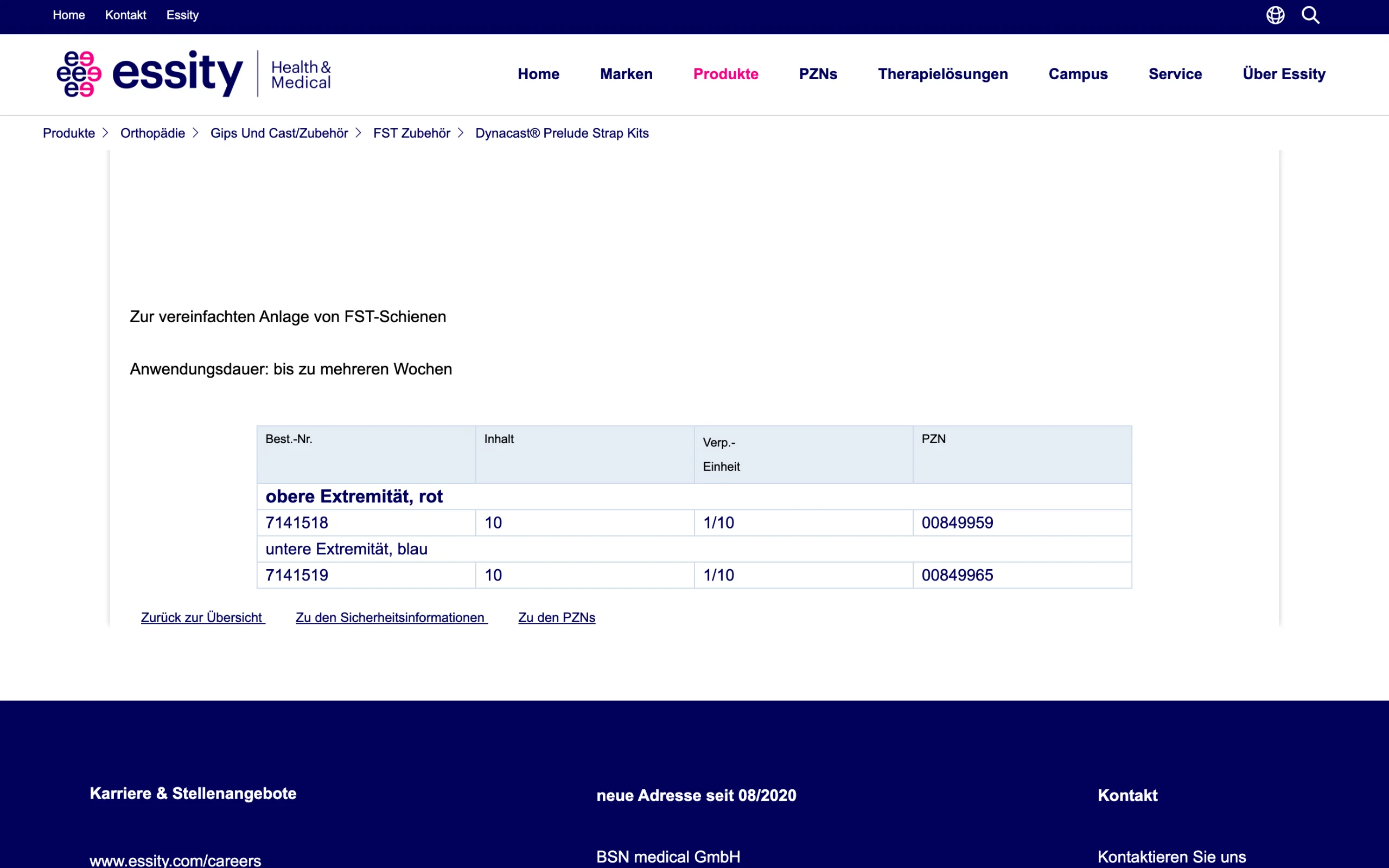Screen dimensions: 1389x868
Task: Open the Service menu item
Action: [1175, 74]
